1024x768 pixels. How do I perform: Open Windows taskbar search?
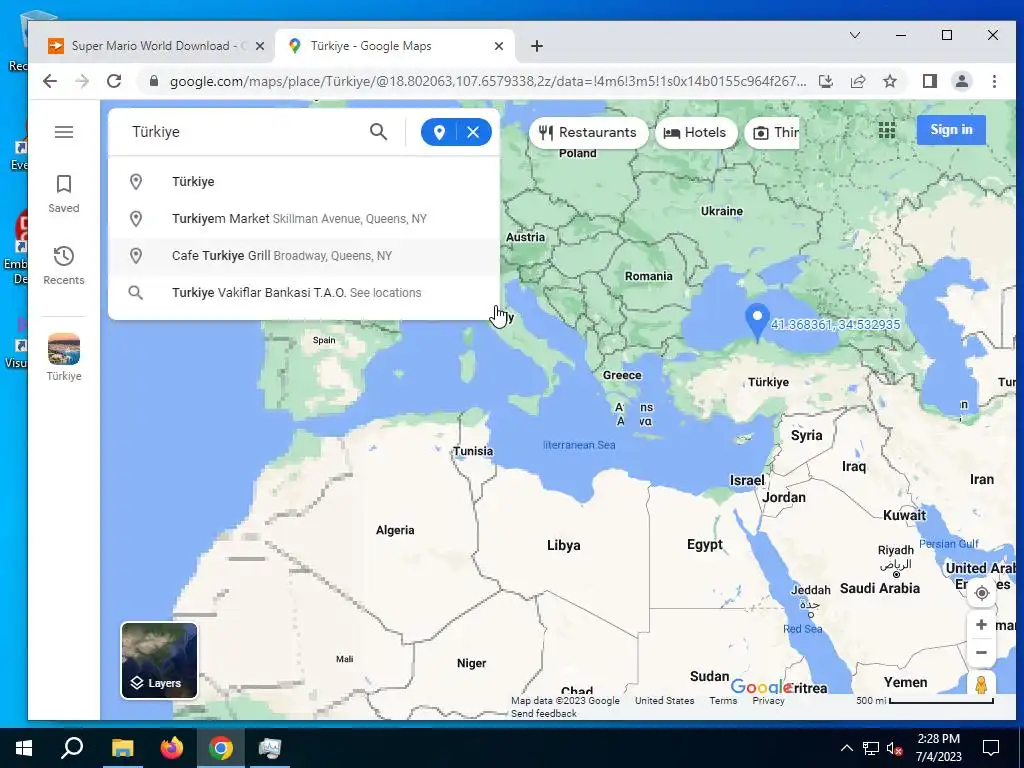pyautogui.click(x=72, y=748)
